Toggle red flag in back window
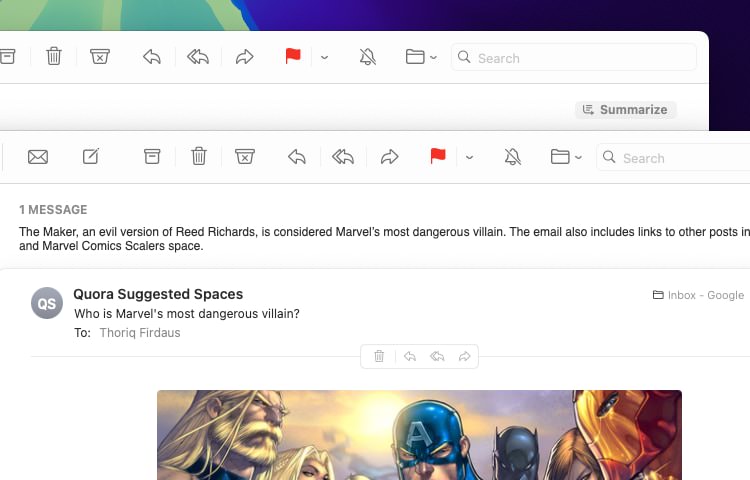This screenshot has width=750, height=480. click(293, 56)
